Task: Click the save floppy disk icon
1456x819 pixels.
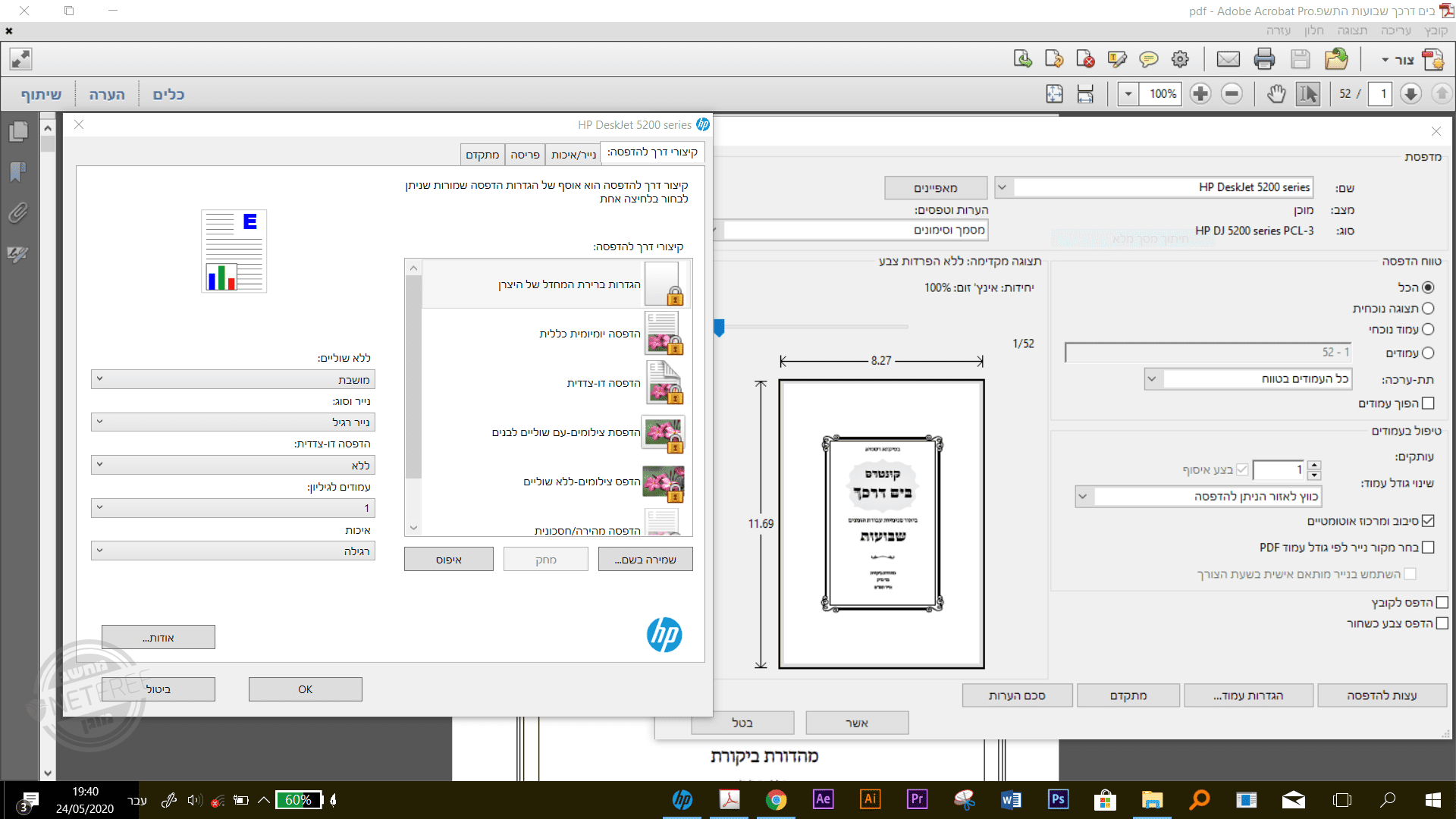Action: [x=1300, y=59]
